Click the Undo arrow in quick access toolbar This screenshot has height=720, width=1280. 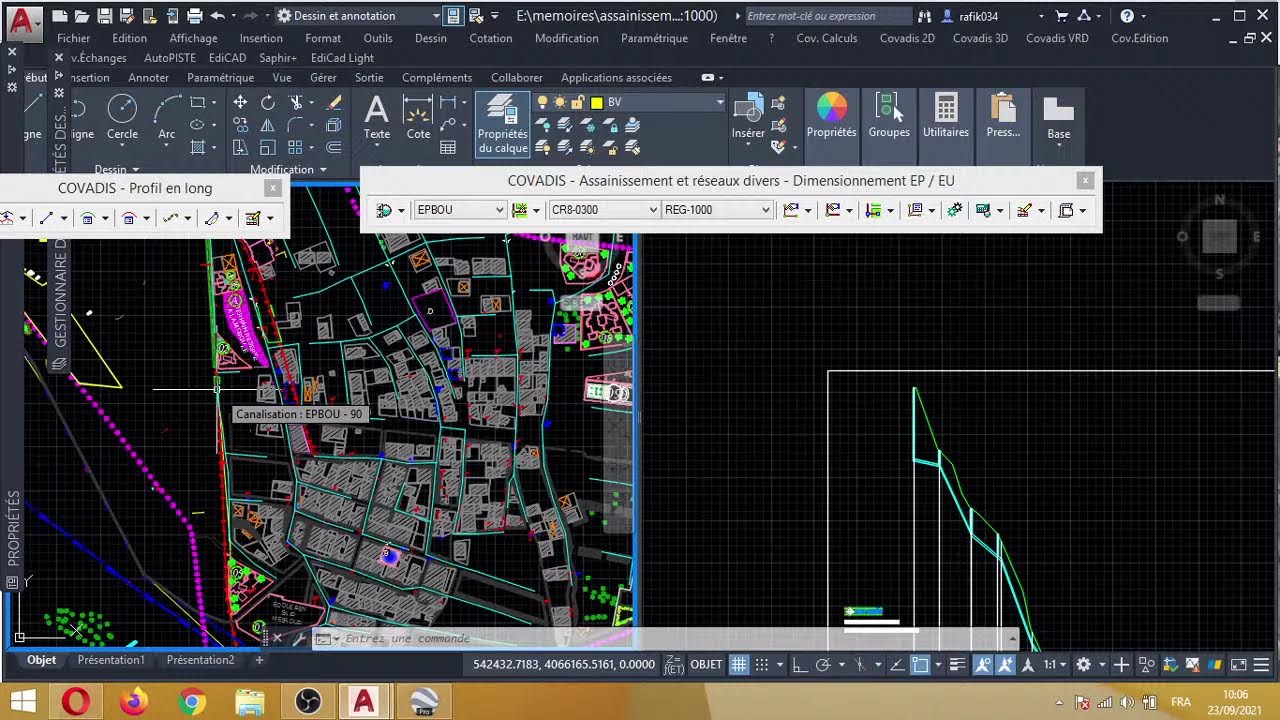[x=217, y=16]
